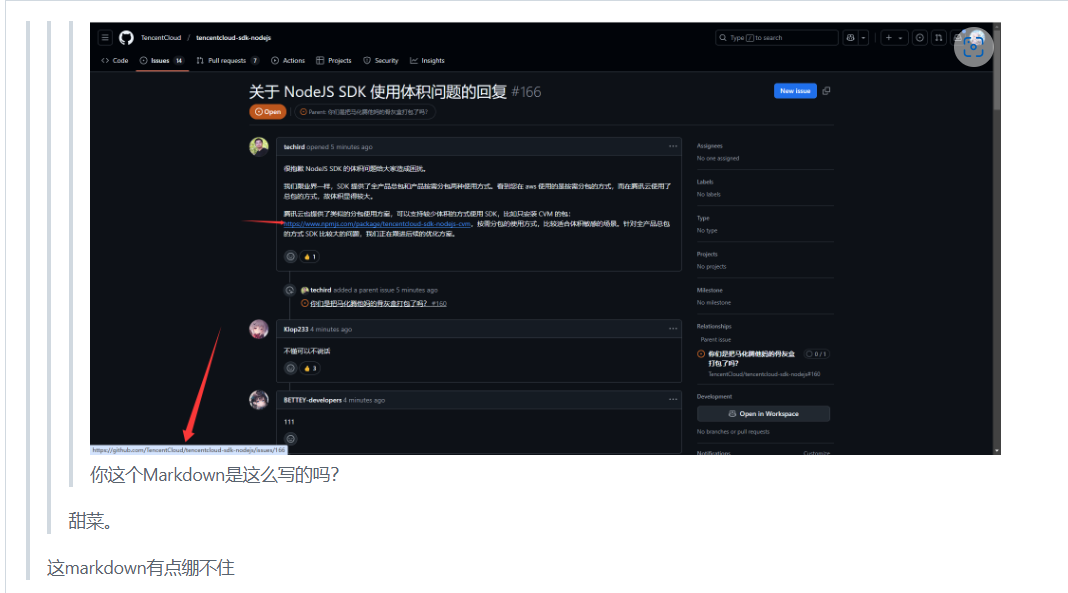Open the parent issue link #160 in timeline
This screenshot has width=1068, height=593.
point(379,304)
